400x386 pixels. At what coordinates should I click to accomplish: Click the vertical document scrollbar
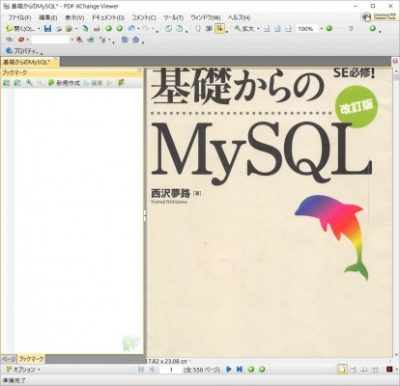(x=396, y=212)
